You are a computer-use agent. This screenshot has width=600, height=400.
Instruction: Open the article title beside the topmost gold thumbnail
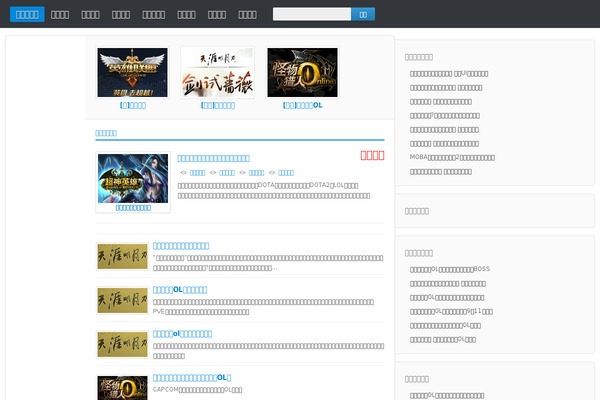tap(181, 246)
